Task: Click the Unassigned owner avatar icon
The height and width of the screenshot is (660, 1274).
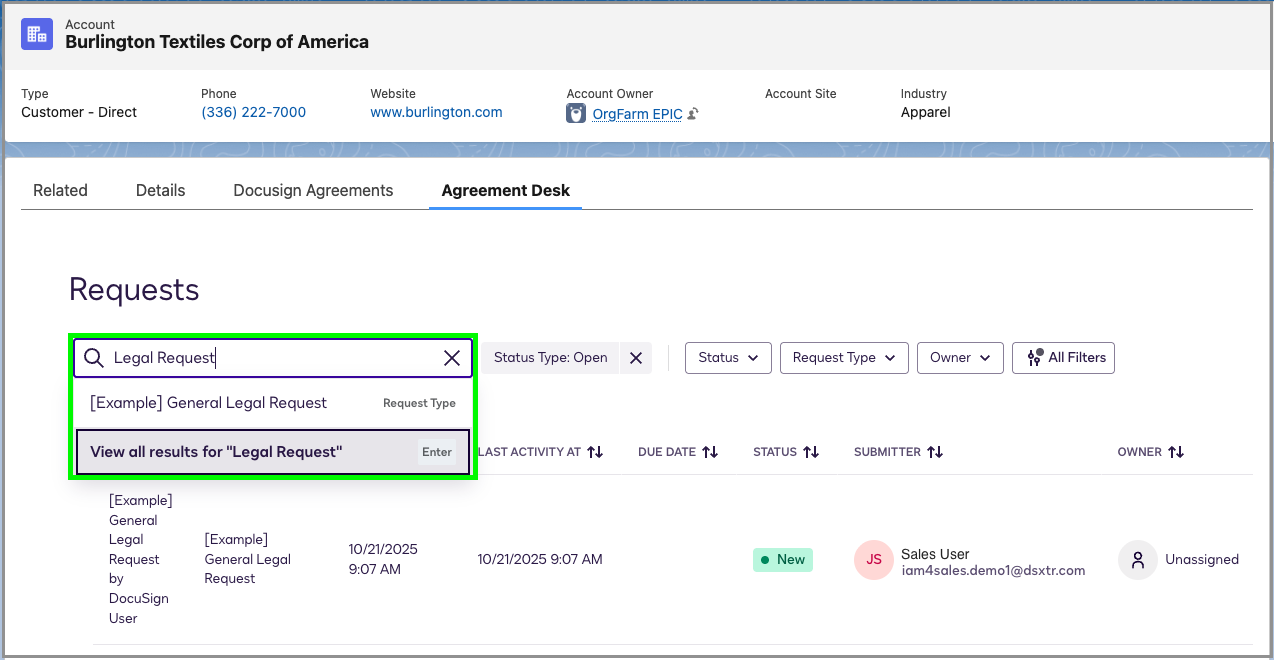Action: (1137, 559)
